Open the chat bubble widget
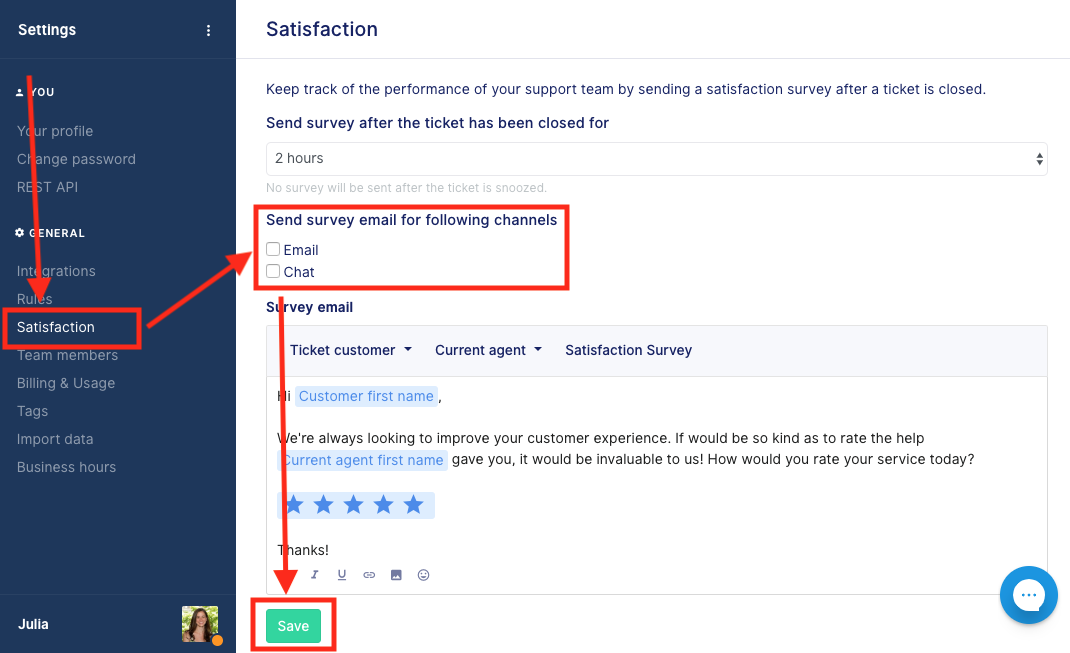Screen dimensions: 1070x653 (1028, 595)
